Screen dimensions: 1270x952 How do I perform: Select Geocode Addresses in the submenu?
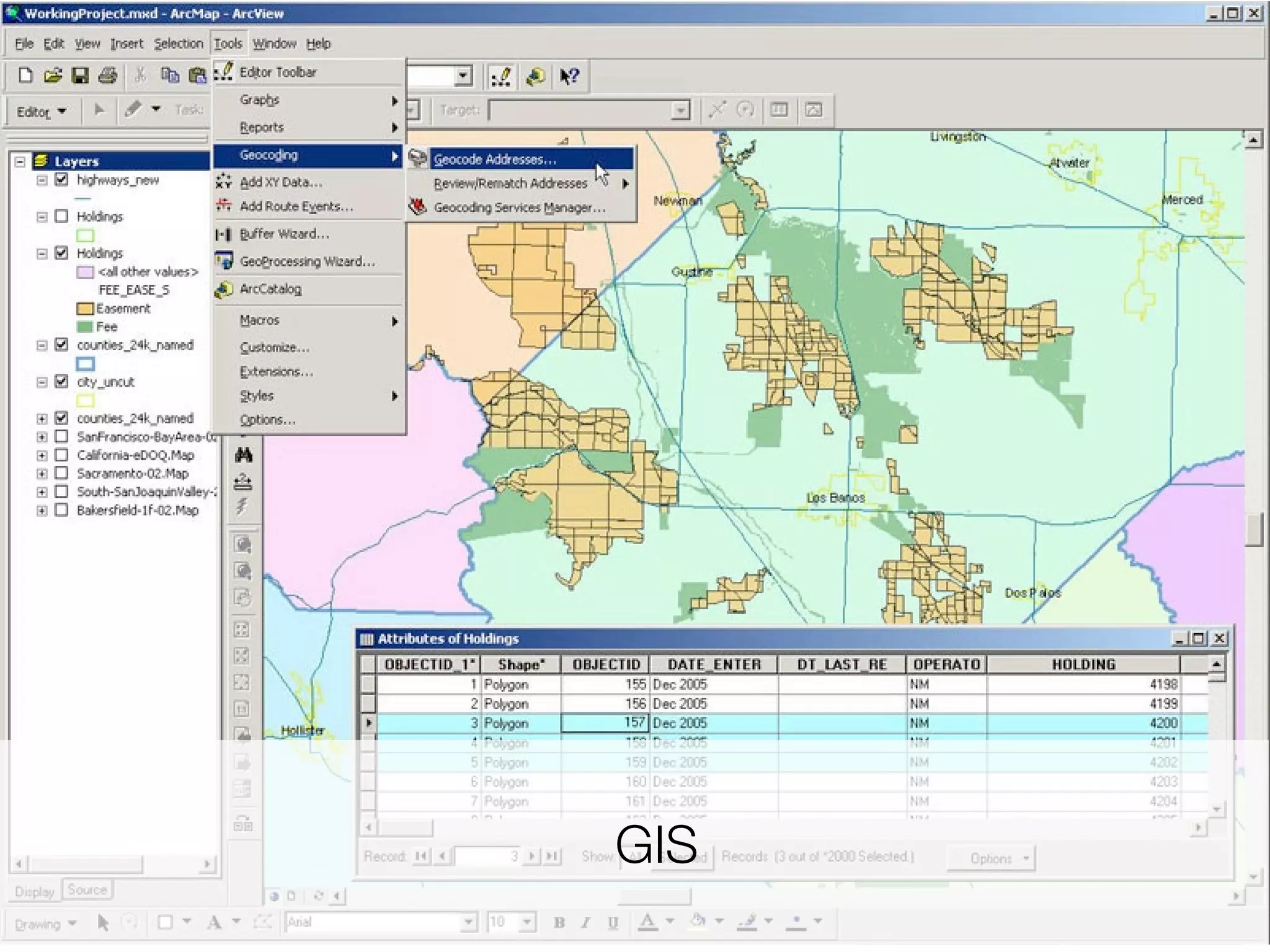click(x=494, y=159)
